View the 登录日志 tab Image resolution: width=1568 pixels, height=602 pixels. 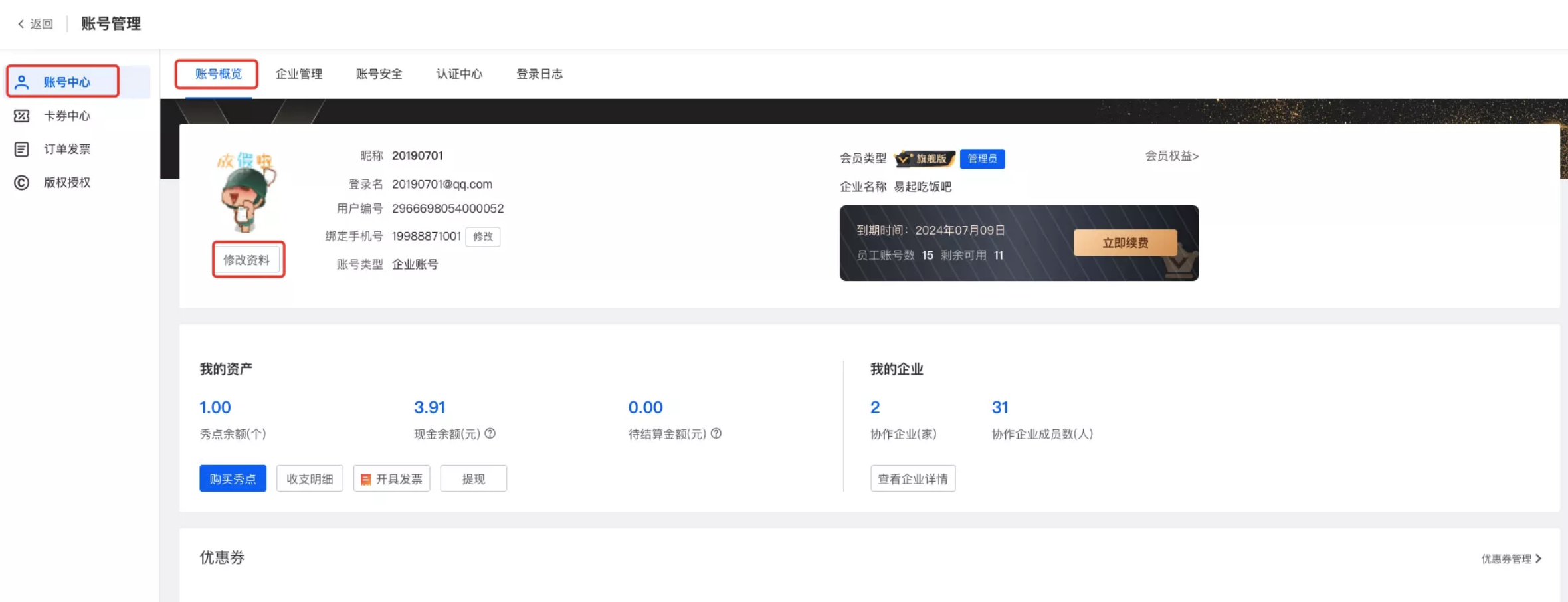point(539,74)
